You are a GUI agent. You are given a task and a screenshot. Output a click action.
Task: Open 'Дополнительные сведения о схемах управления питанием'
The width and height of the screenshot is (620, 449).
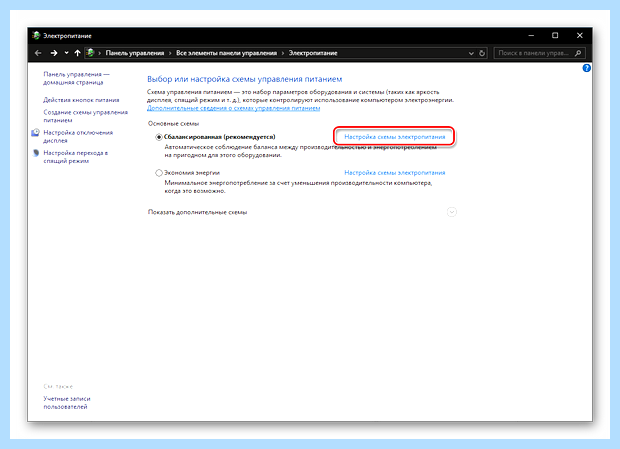coord(233,108)
